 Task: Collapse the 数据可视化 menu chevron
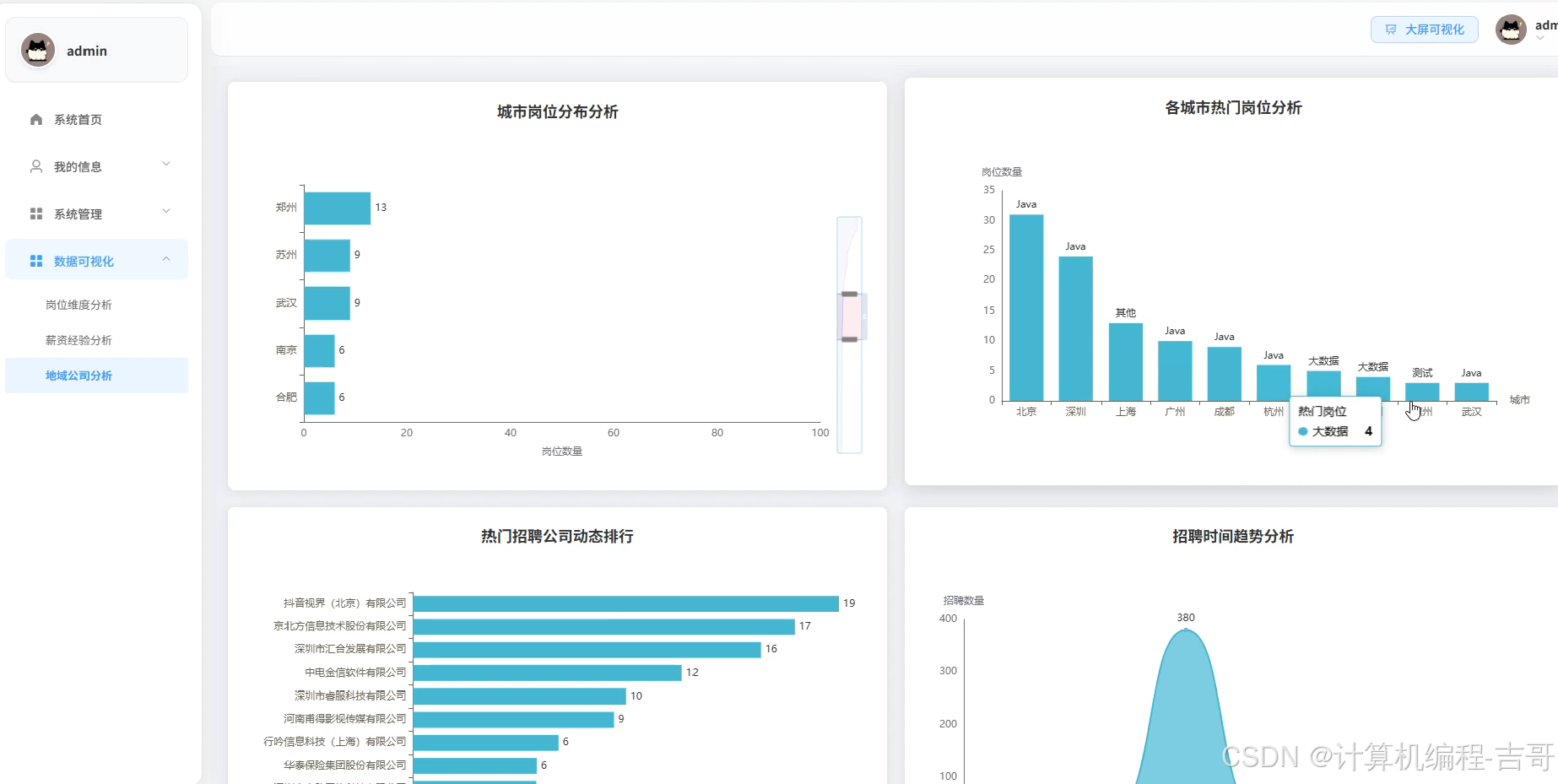click(x=166, y=259)
